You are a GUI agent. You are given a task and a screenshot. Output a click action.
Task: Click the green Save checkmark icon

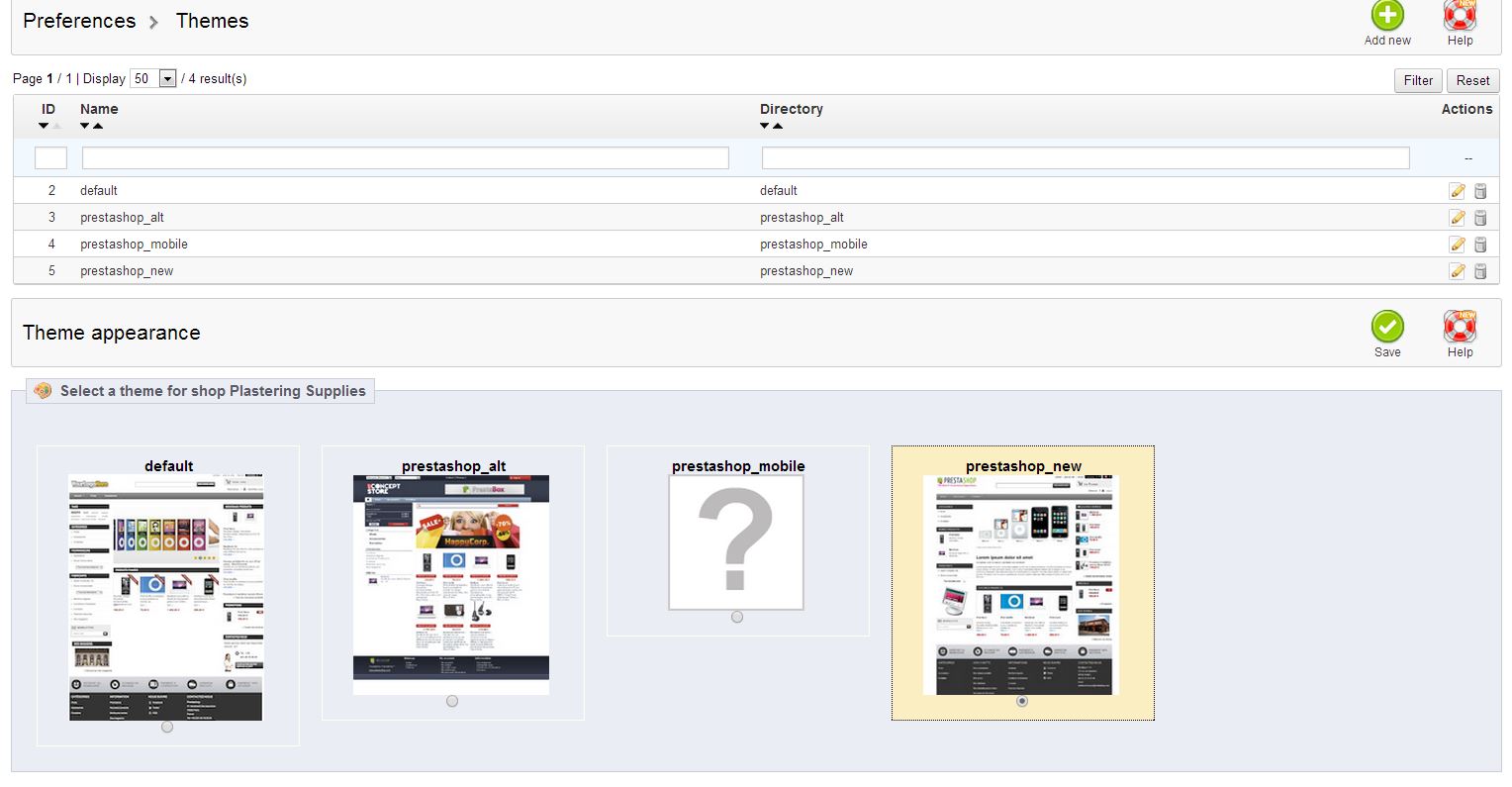click(x=1387, y=327)
